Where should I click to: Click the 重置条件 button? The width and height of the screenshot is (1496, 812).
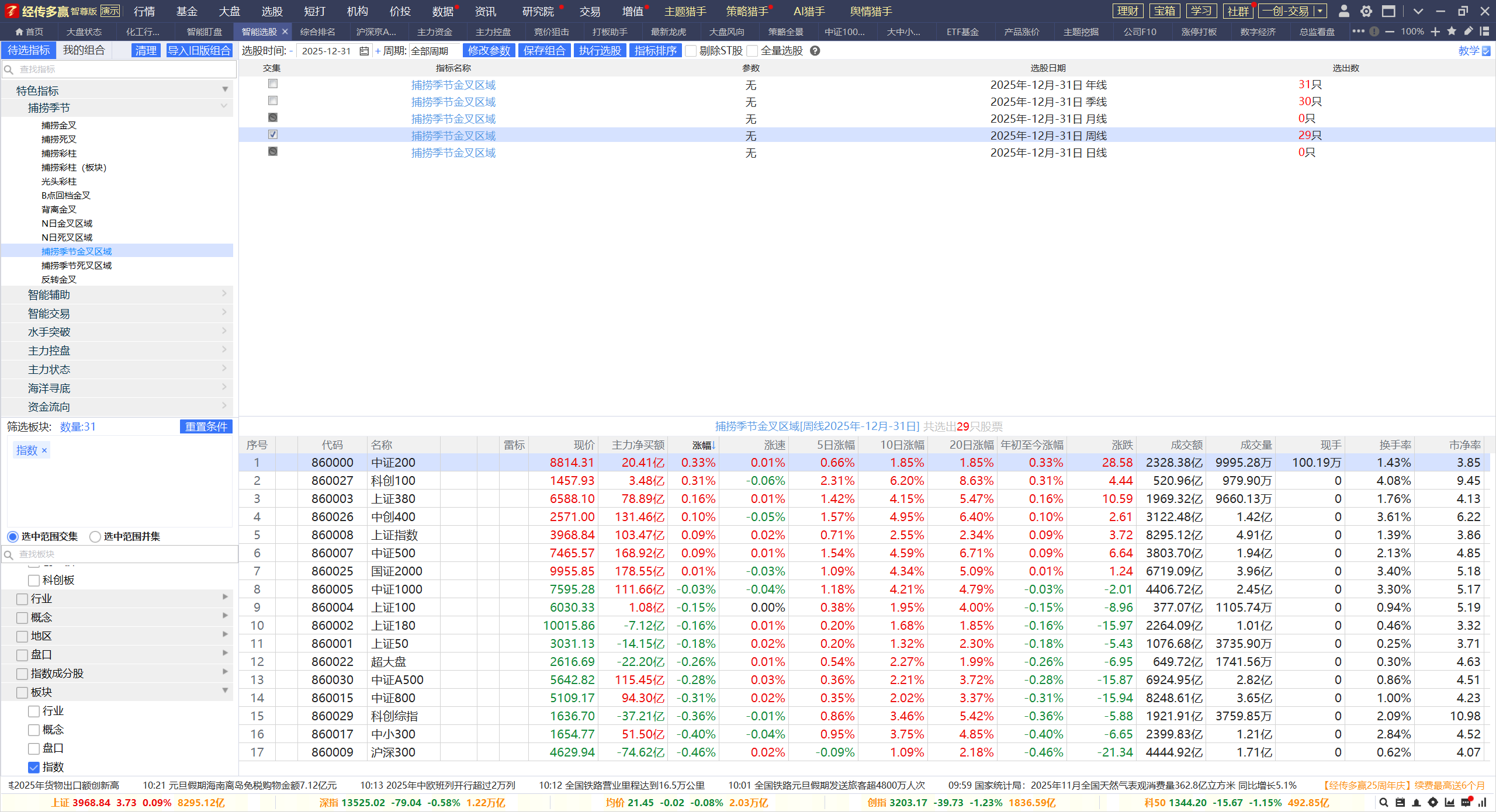click(206, 426)
